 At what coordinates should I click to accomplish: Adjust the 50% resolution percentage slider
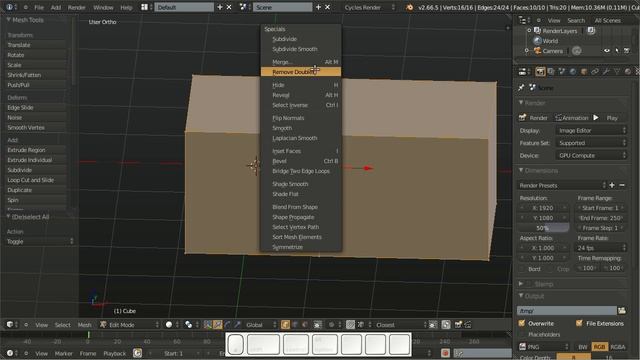tap(543, 228)
